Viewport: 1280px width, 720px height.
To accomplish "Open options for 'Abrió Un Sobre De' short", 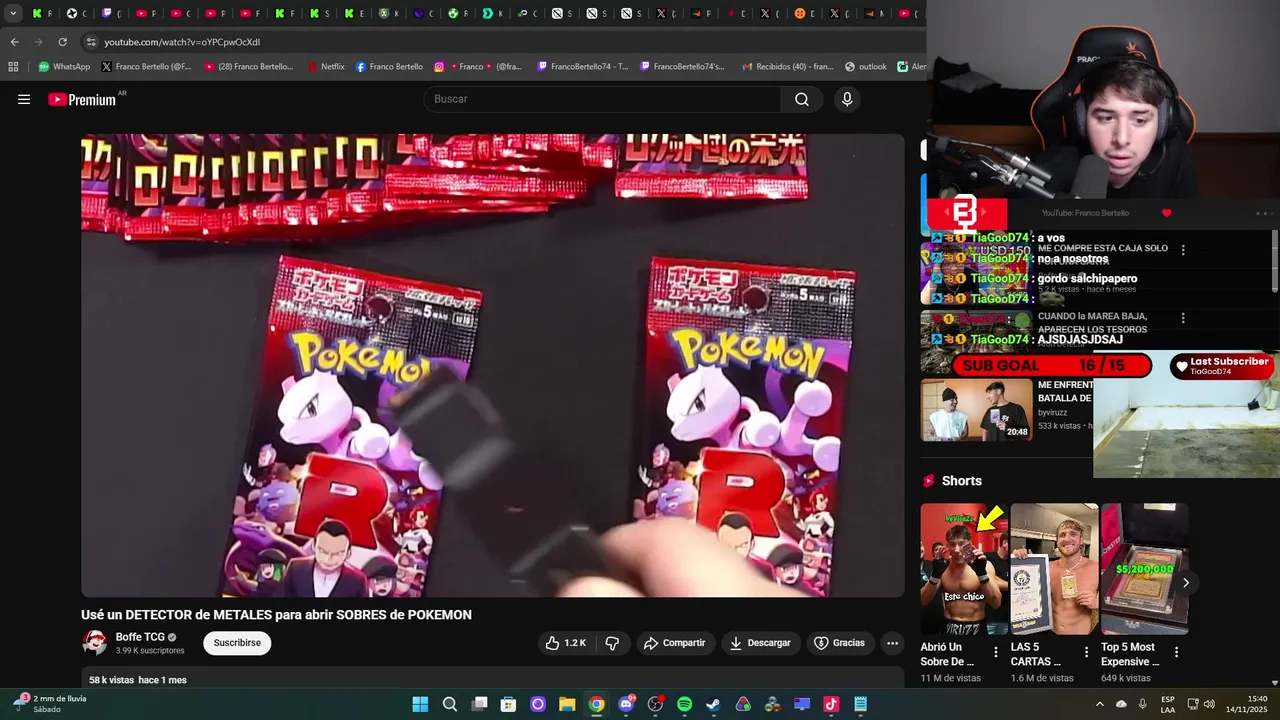I will tap(995, 652).
